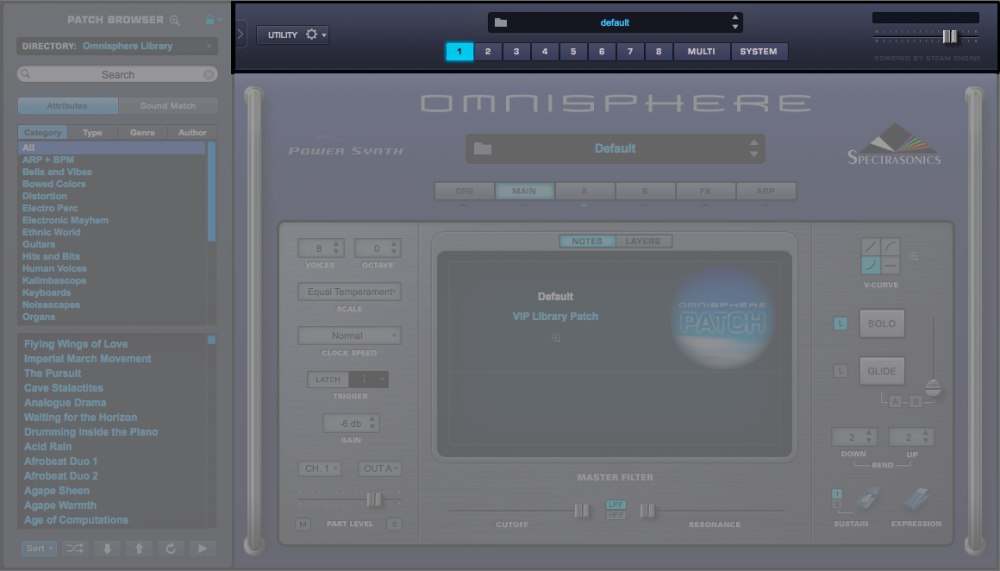
Task: Select the Genre column tab
Action: click(x=142, y=133)
